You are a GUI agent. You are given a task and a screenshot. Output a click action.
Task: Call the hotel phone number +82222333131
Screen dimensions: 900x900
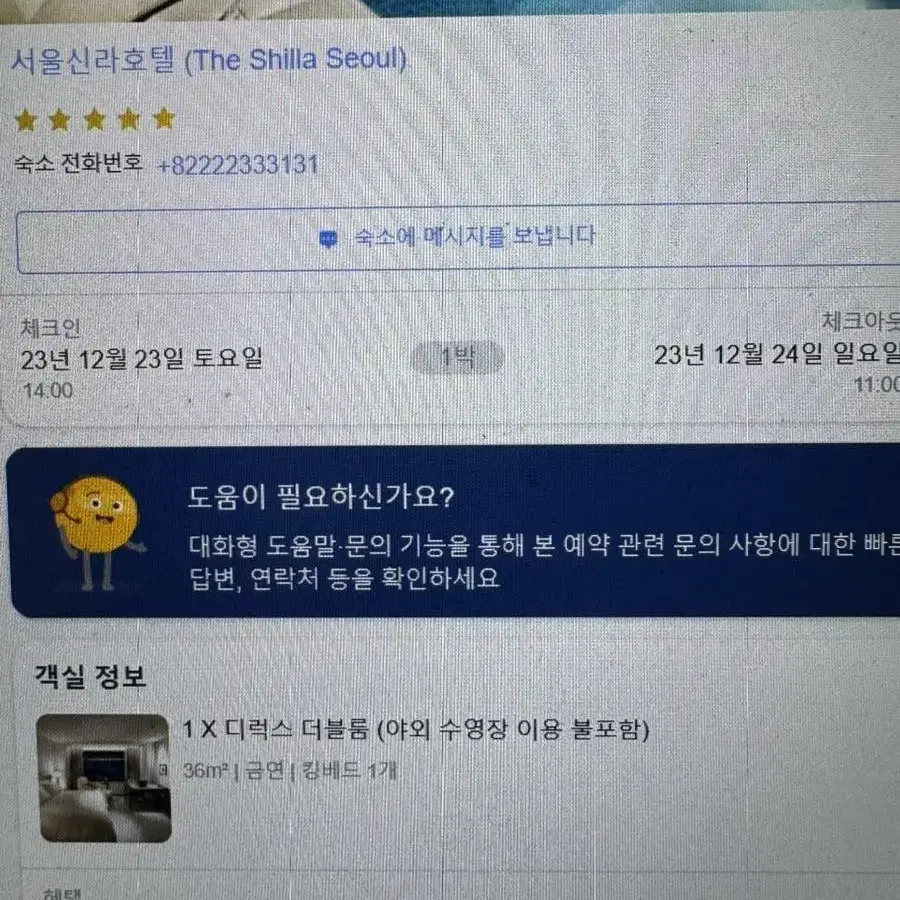point(238,165)
